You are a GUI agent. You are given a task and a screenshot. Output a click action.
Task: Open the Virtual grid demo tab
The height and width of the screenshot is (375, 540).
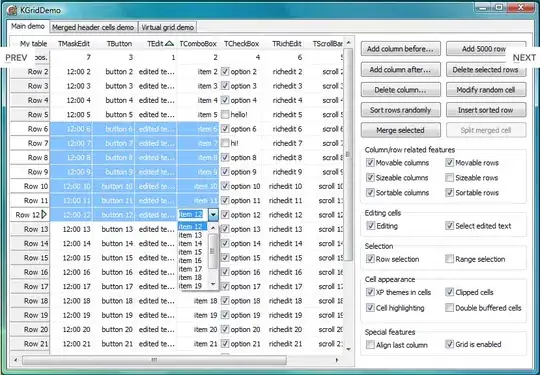tap(168, 27)
